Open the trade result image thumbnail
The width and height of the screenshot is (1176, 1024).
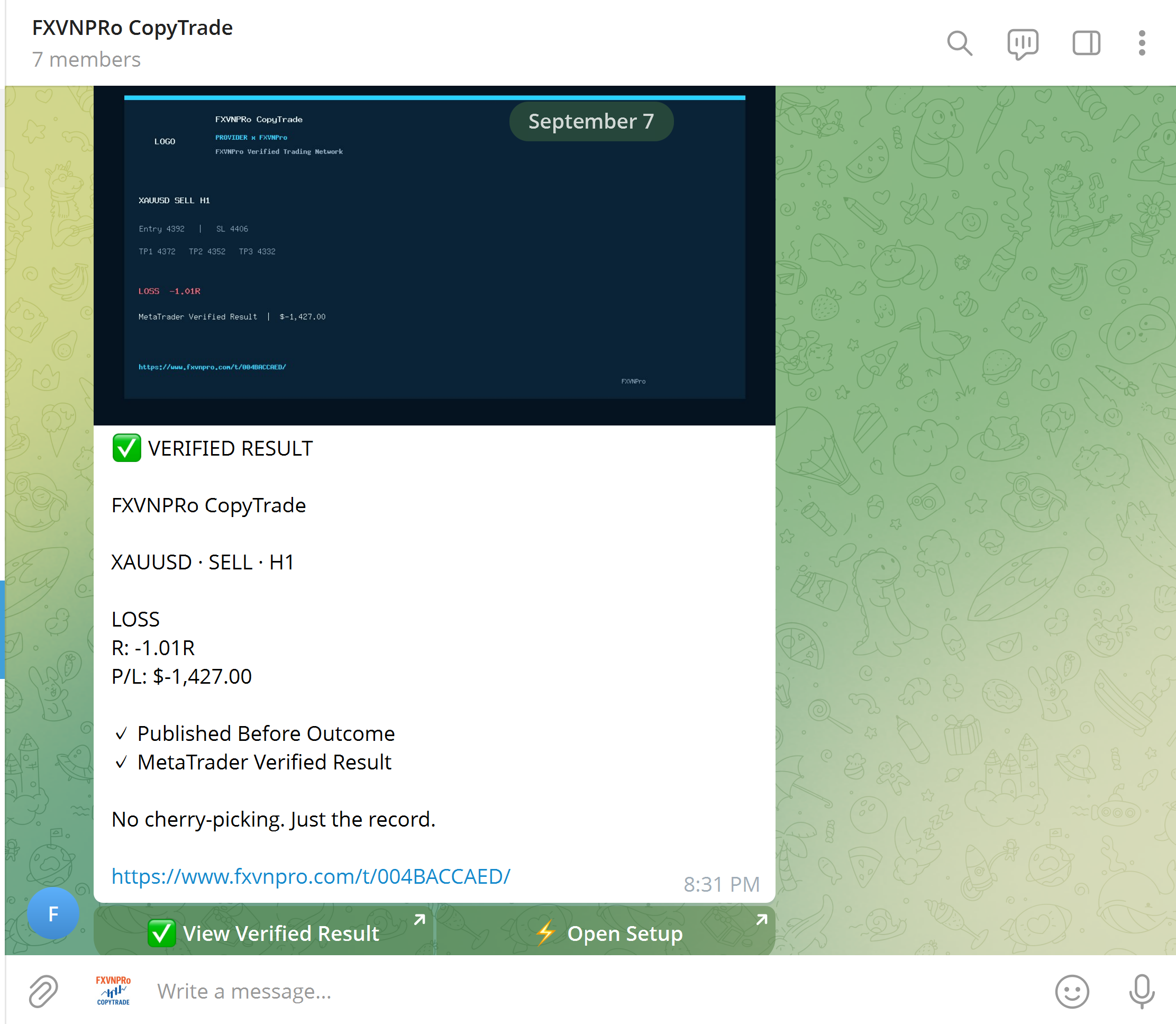coord(434,256)
